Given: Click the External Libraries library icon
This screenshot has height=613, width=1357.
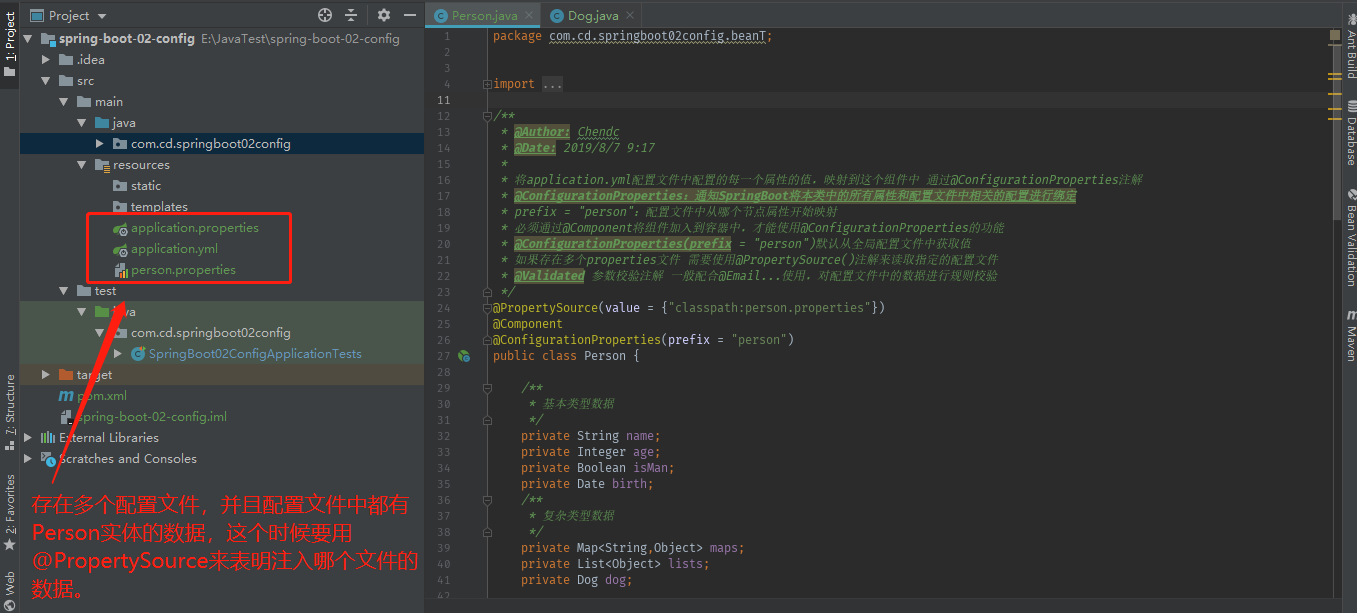Looking at the screenshot, I should 48,438.
